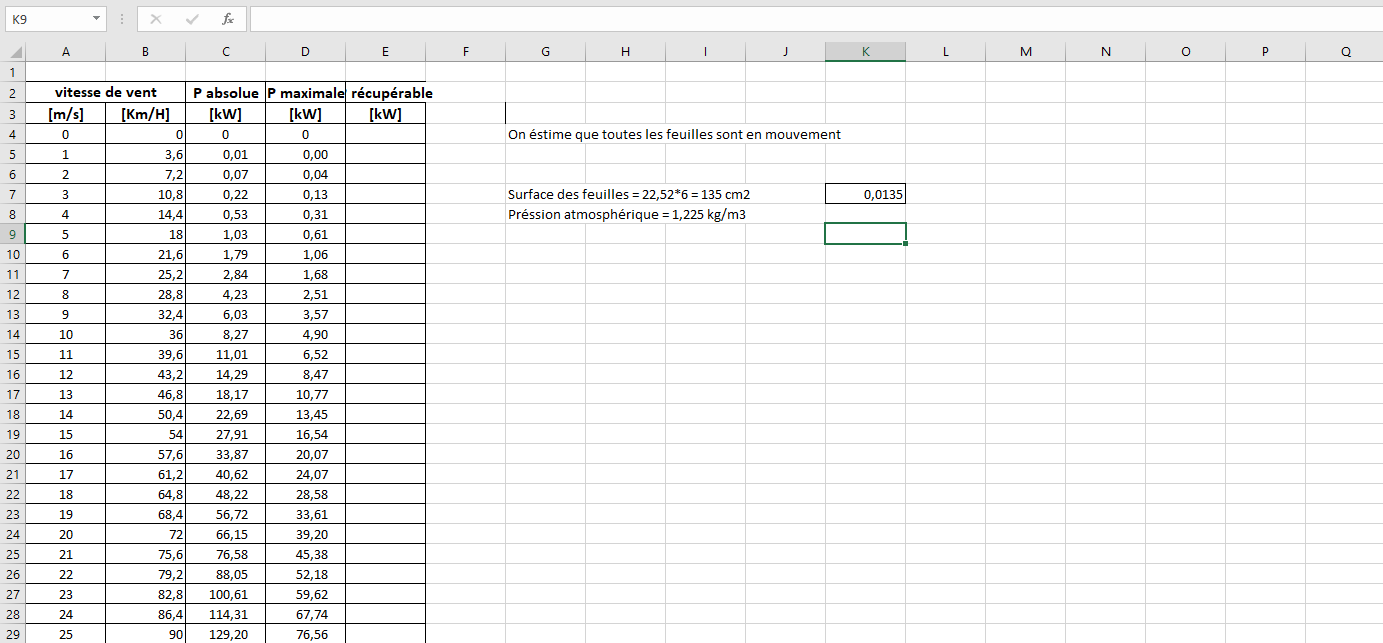Click the Enter checkmark icon in formula bar
This screenshot has width=1383, height=643.
click(191, 19)
